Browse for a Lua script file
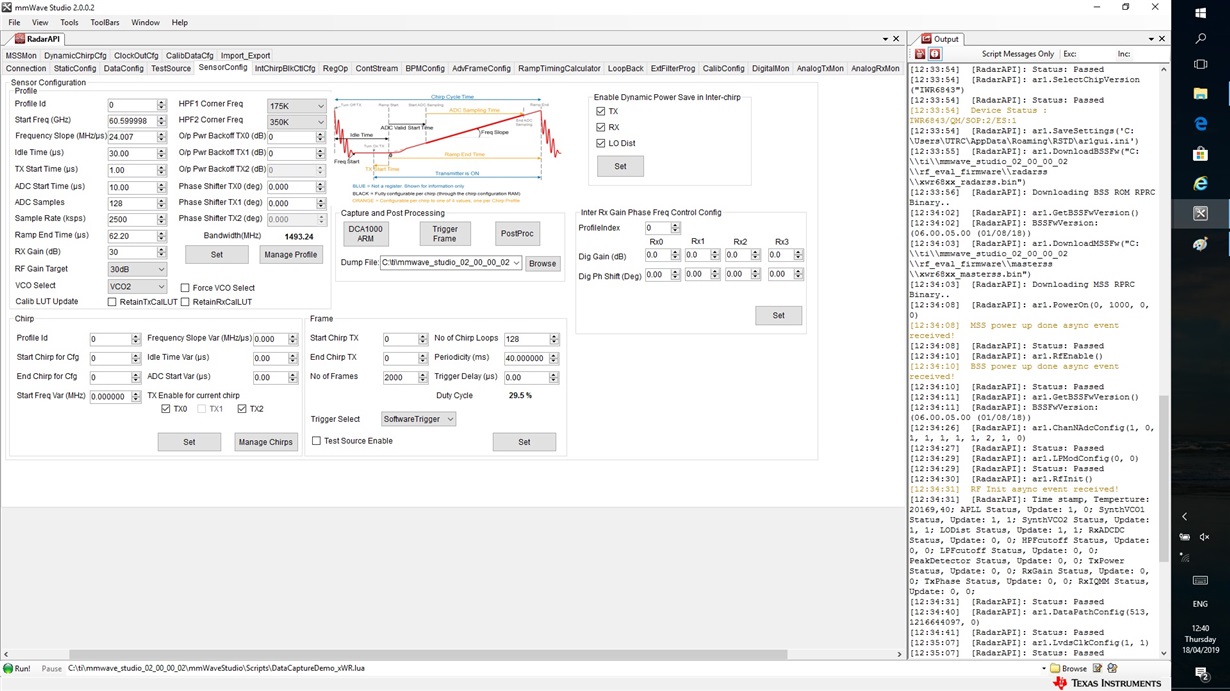The width and height of the screenshot is (1230, 691). 1068,668
